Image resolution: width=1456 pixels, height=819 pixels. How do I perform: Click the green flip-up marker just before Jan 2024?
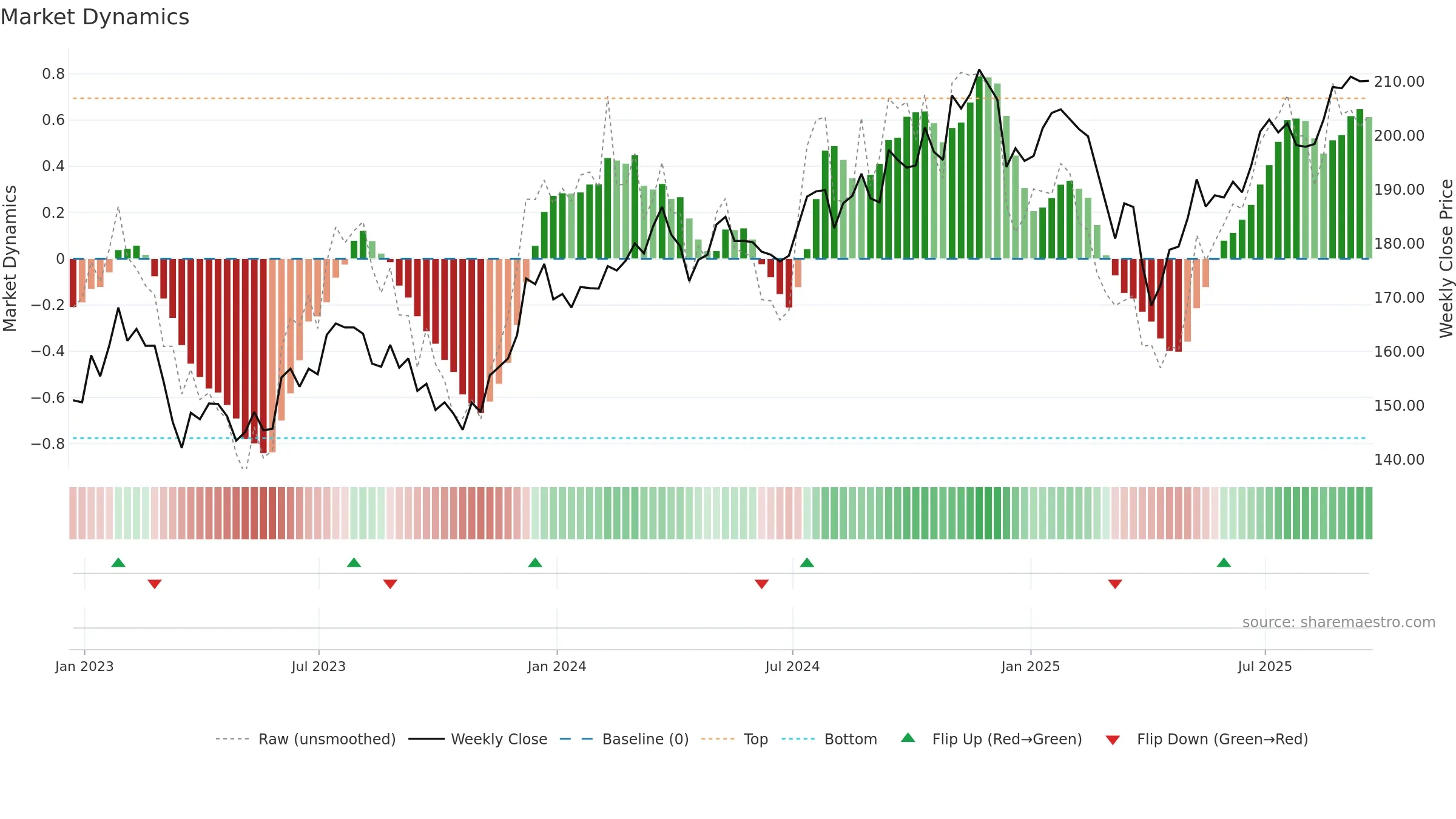click(x=535, y=562)
